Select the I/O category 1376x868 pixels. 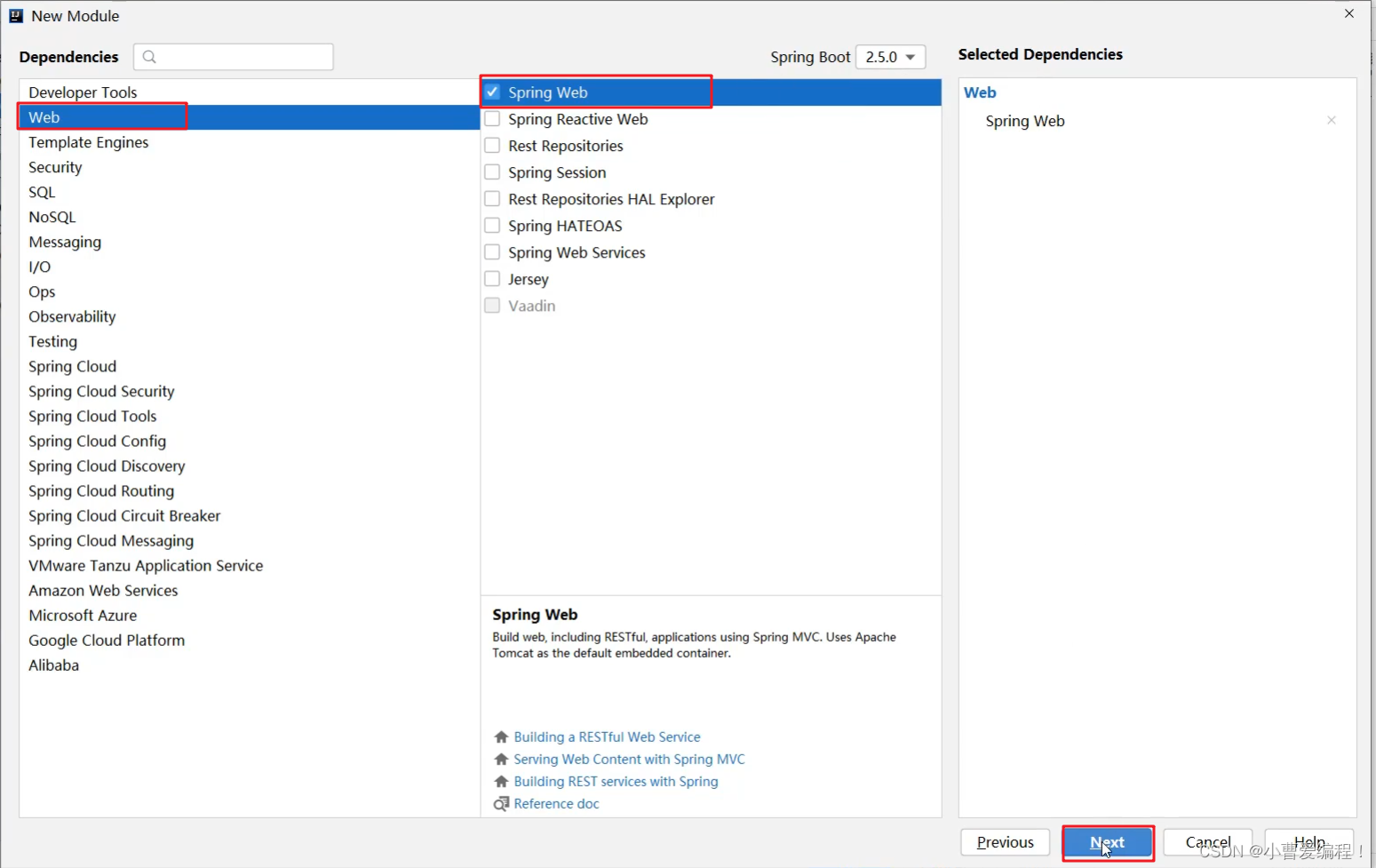[x=250, y=267]
